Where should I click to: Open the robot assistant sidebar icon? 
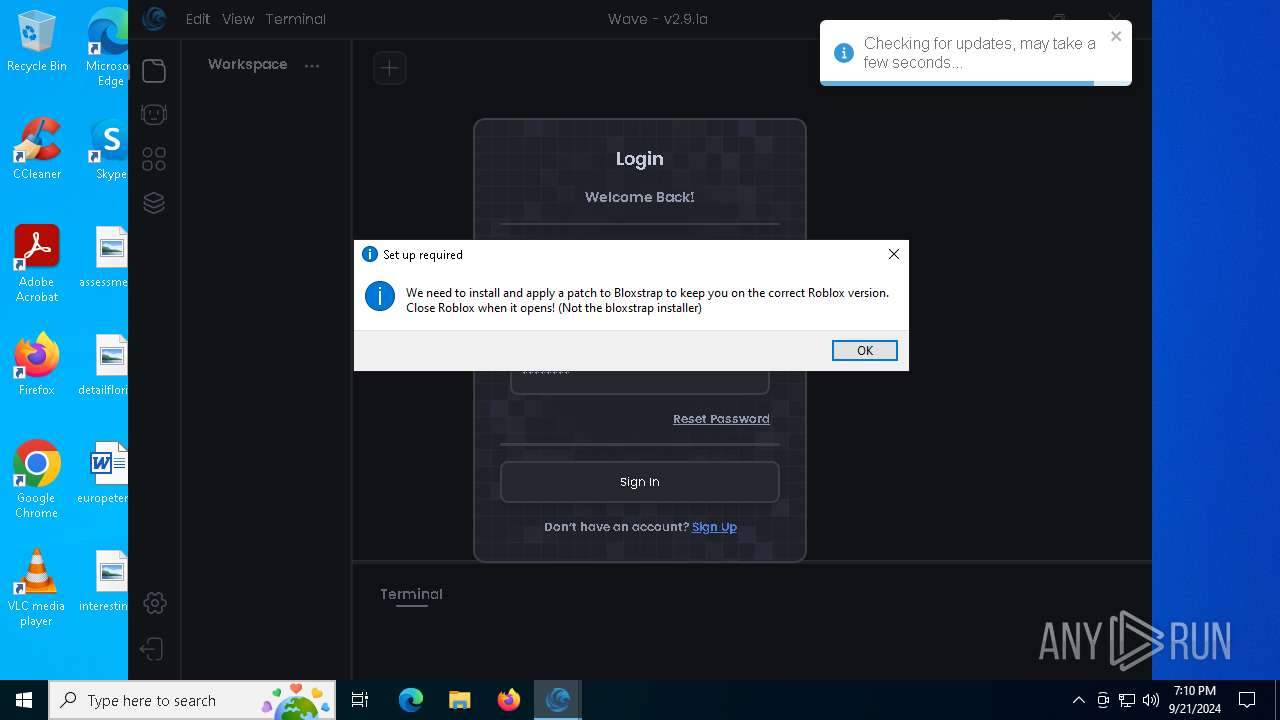pyautogui.click(x=154, y=115)
